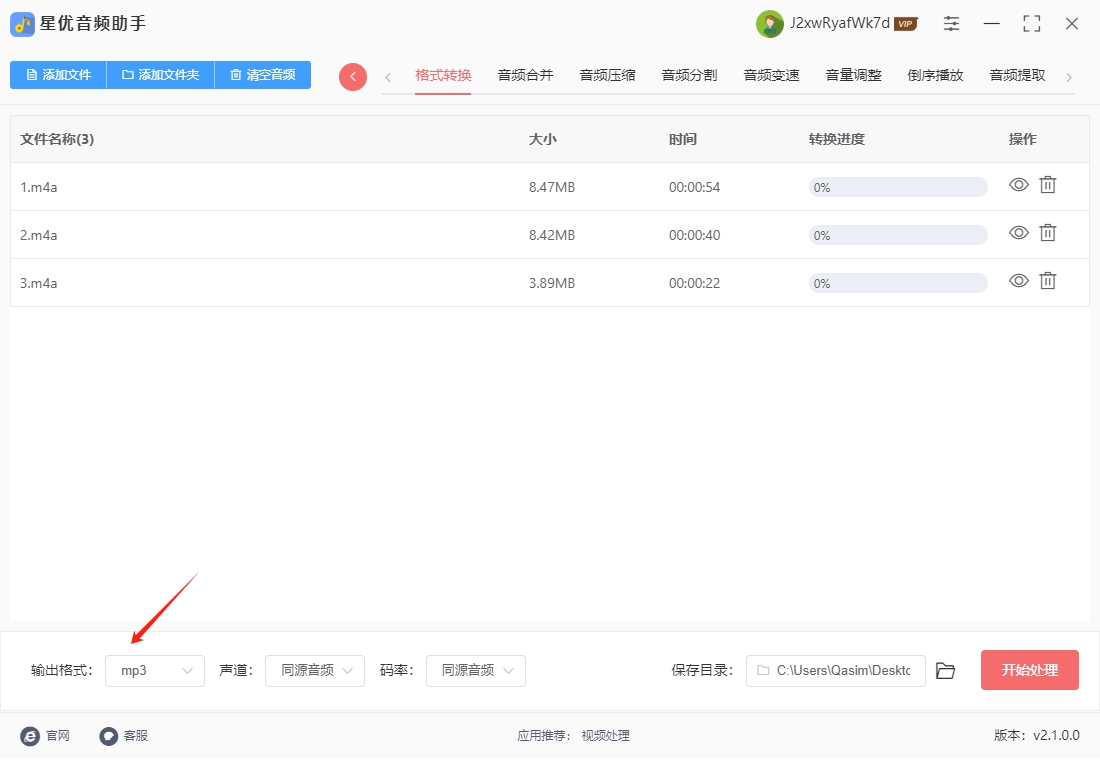Viewport: 1100px width, 760px height.
Task: Open 码率 同源音频 dropdown
Action: pyautogui.click(x=476, y=671)
